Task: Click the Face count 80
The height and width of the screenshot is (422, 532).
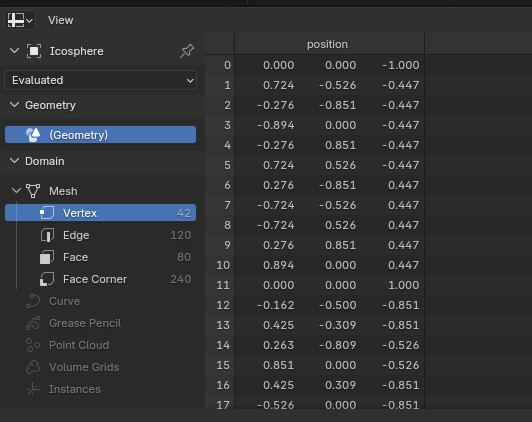Action: (184, 257)
